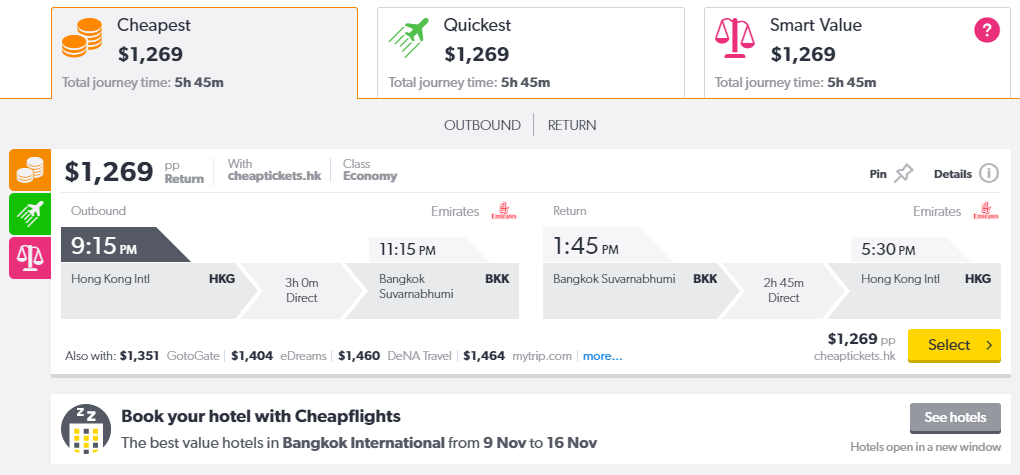
Task: Pin this flight using the pushpin icon
Action: coord(904,174)
